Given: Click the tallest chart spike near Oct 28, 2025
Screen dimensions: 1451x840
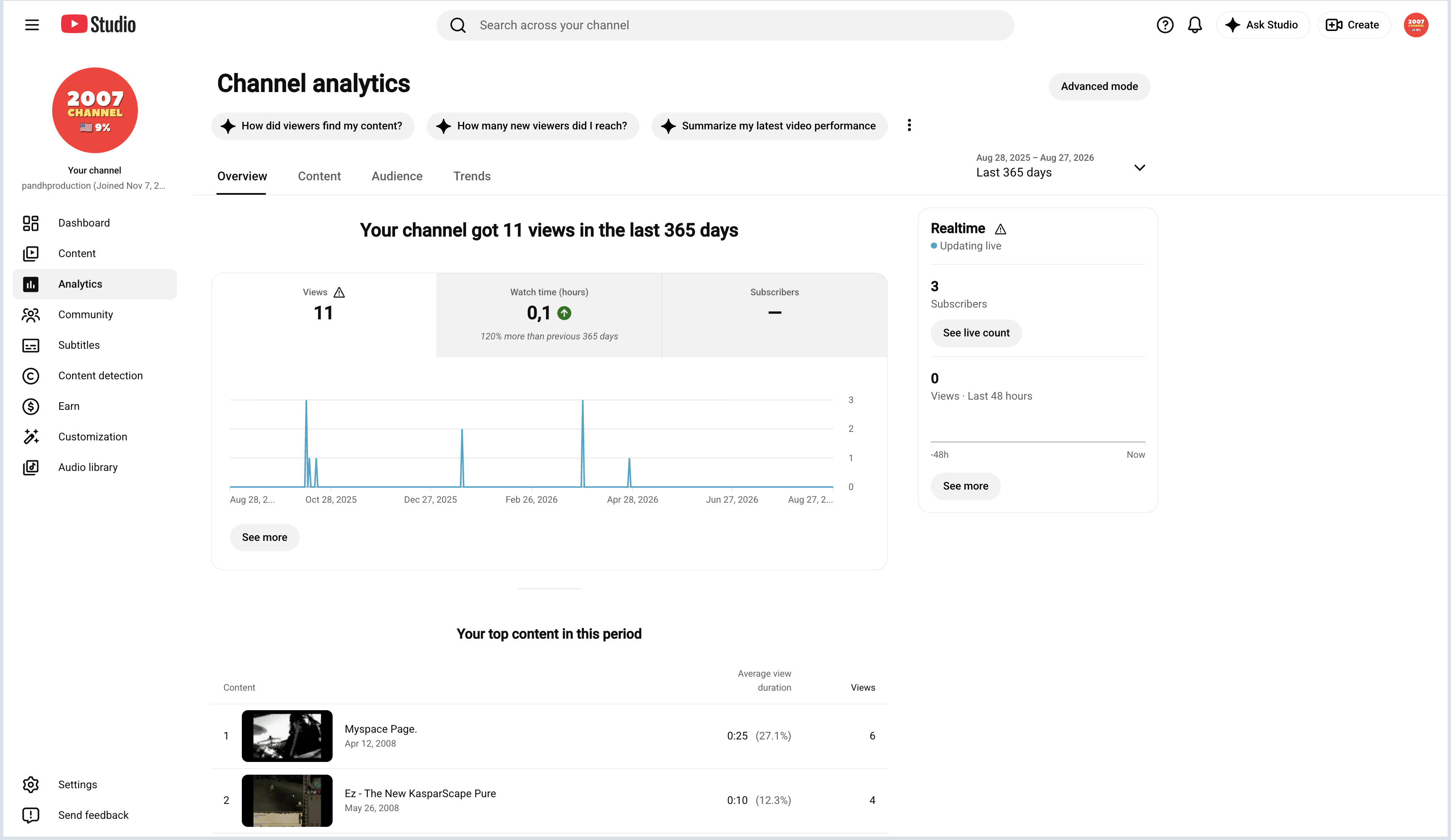Looking at the screenshot, I should [306, 443].
